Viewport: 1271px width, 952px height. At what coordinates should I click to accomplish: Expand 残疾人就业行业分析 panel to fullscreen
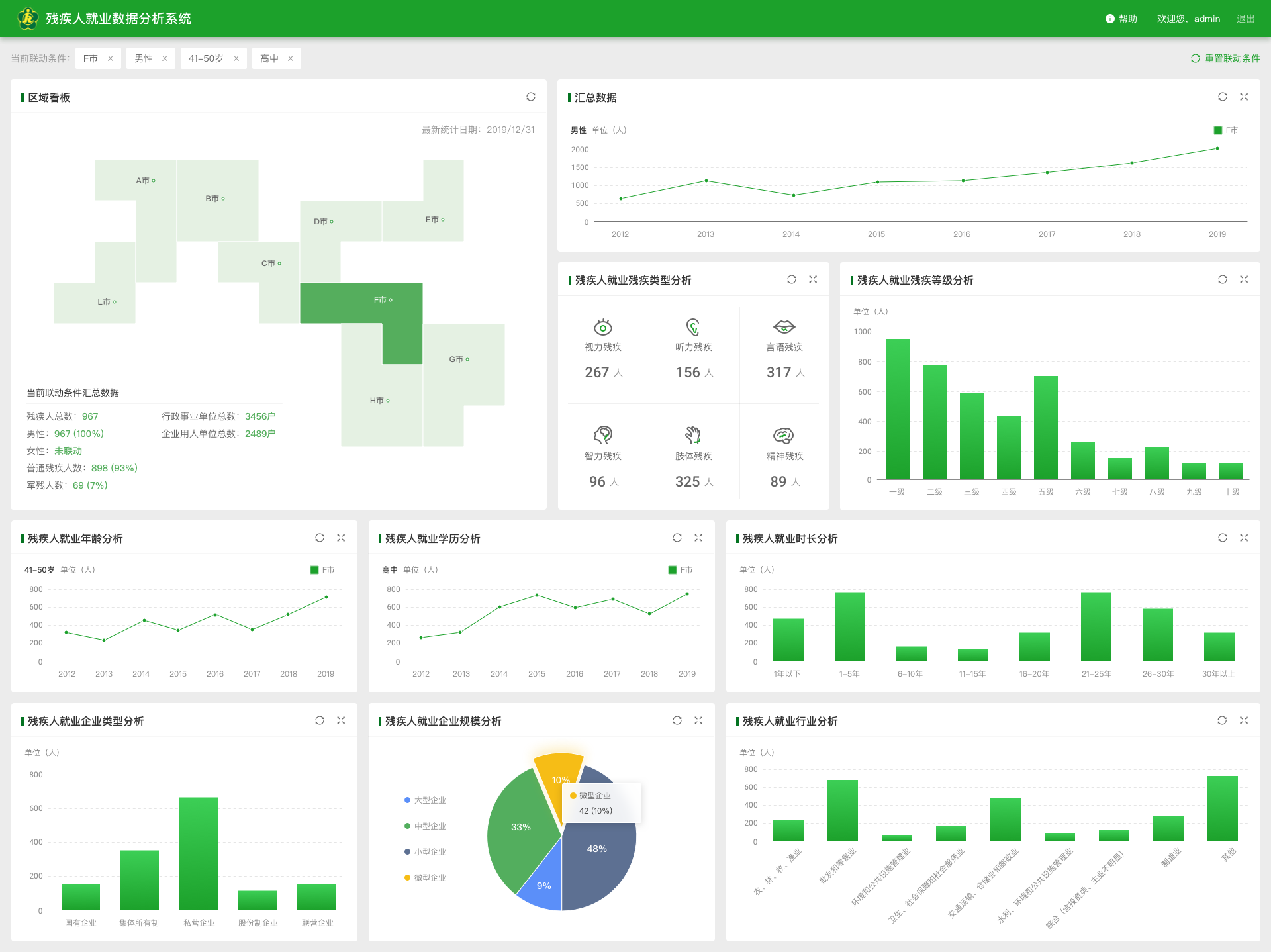click(1244, 721)
